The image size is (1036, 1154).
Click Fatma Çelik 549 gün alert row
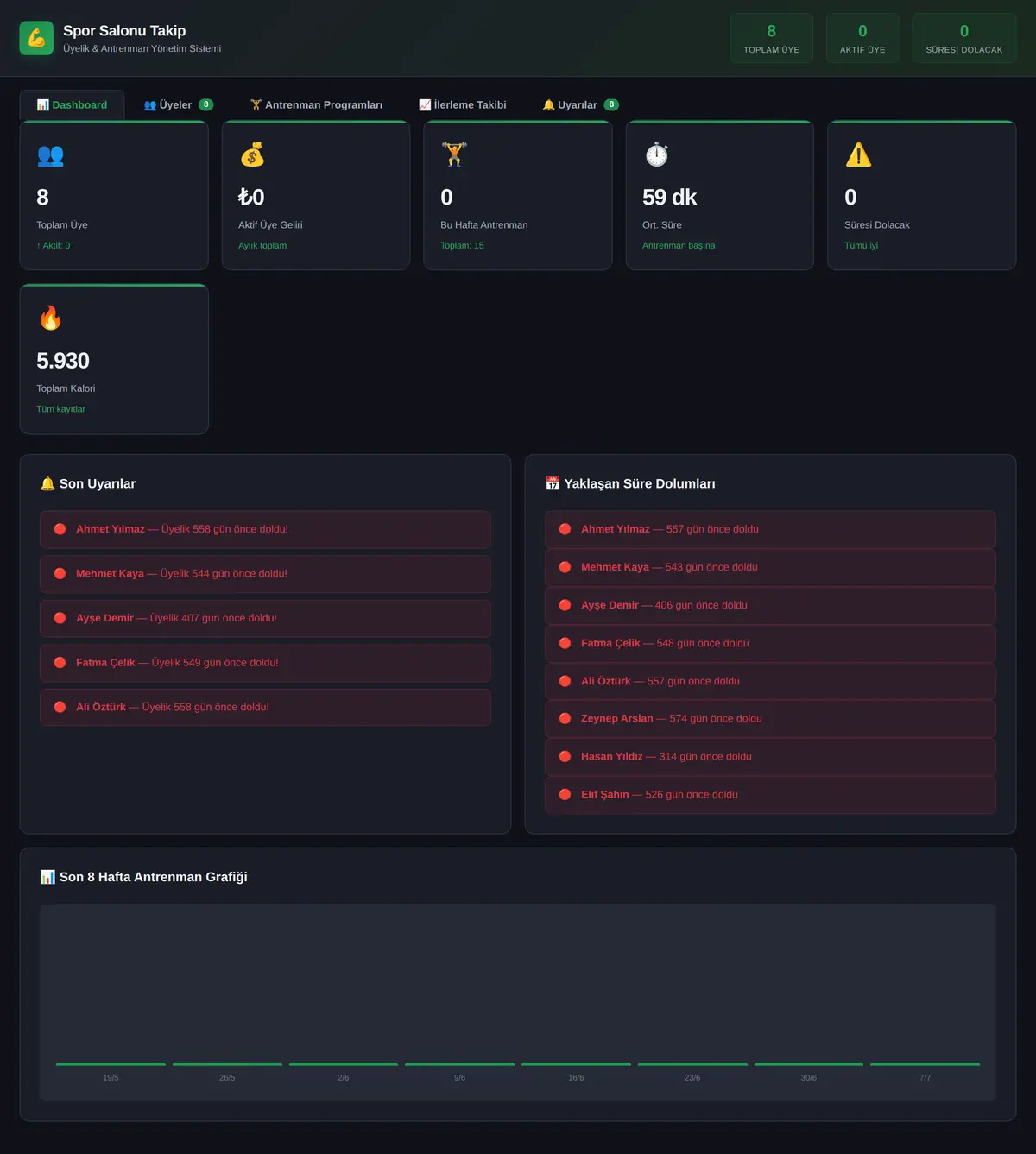pos(265,663)
